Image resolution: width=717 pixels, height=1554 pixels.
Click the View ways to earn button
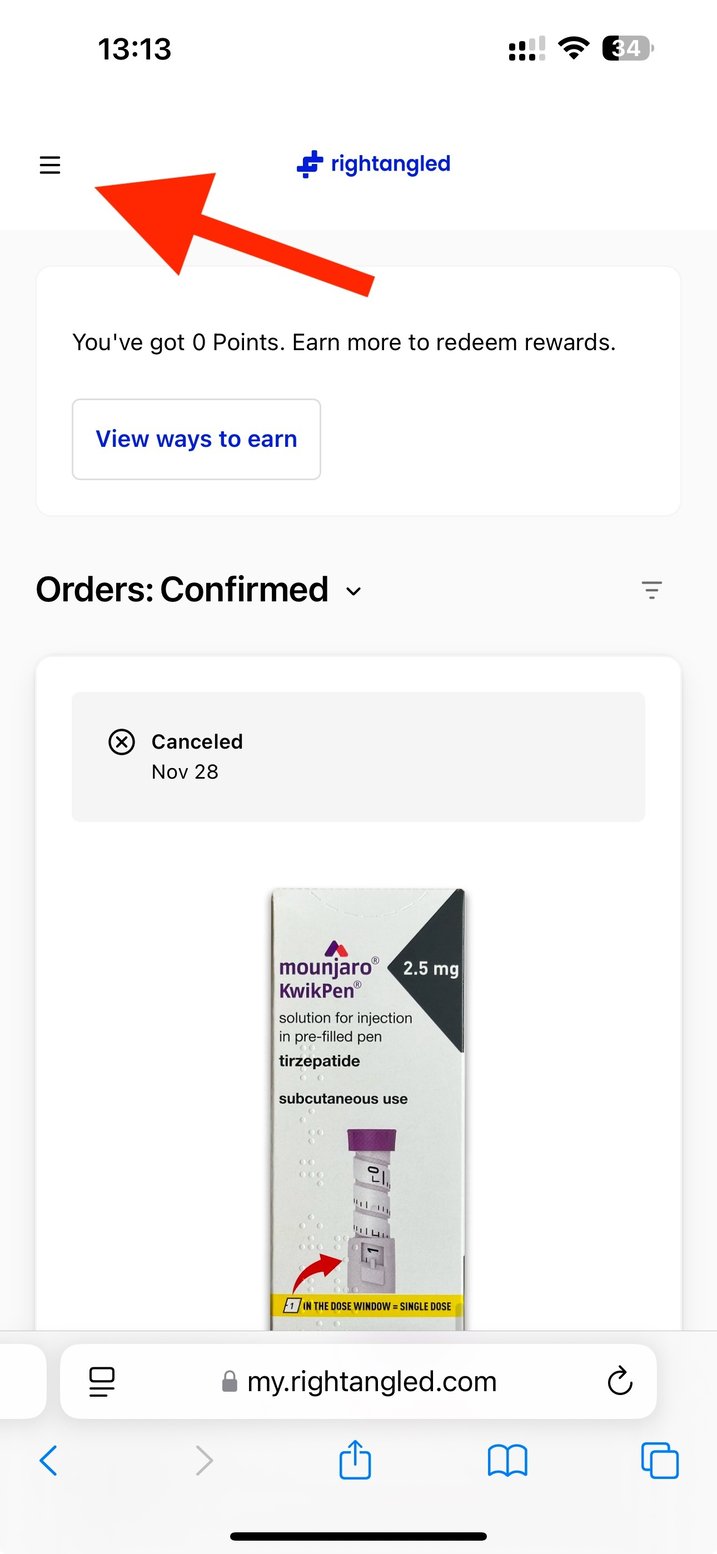coord(196,439)
